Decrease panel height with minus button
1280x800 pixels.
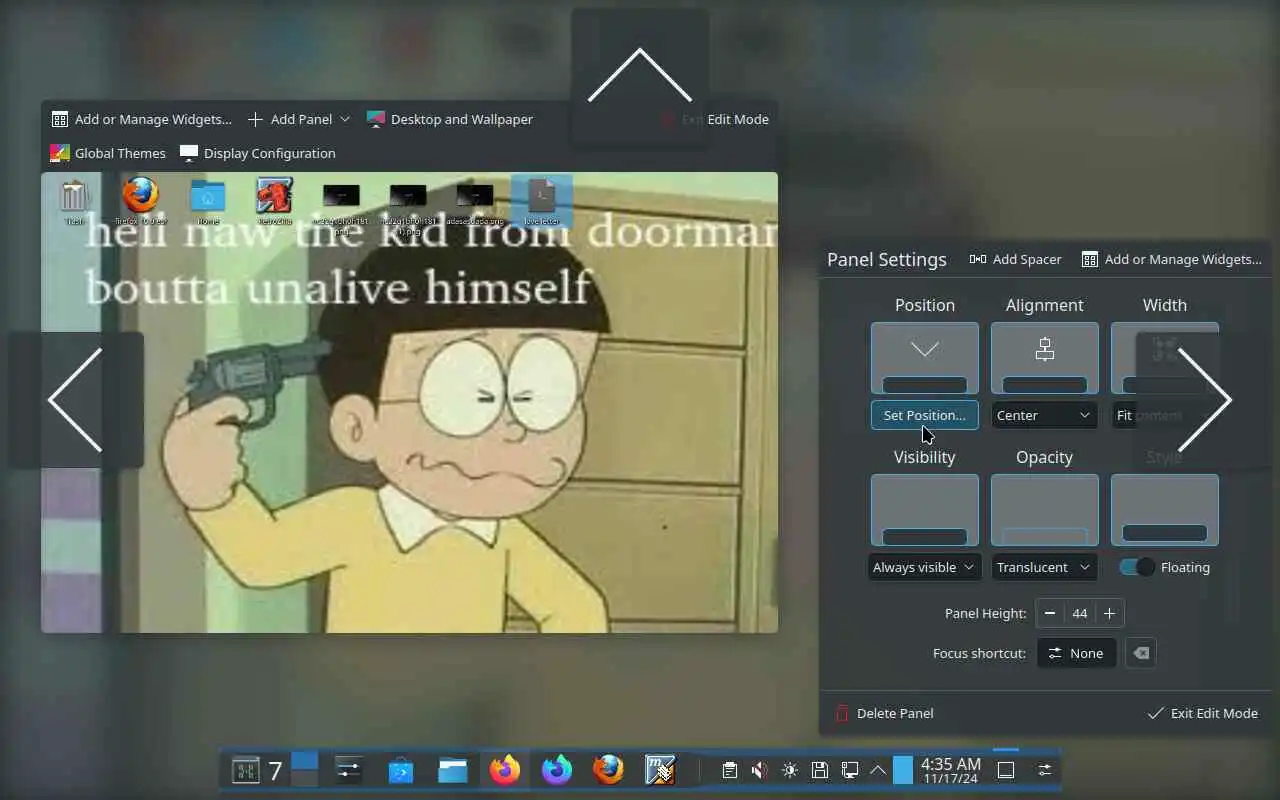coord(1050,613)
